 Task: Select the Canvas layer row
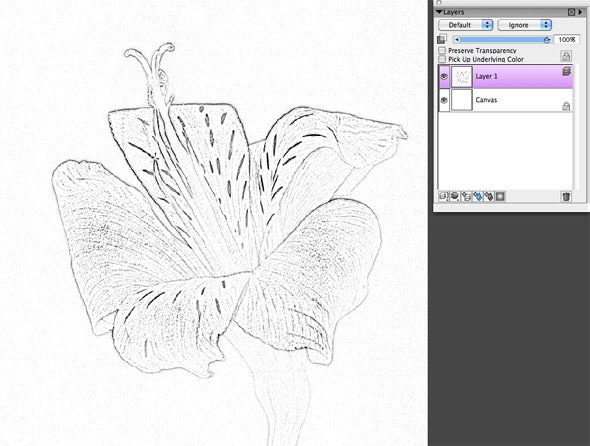[506, 100]
